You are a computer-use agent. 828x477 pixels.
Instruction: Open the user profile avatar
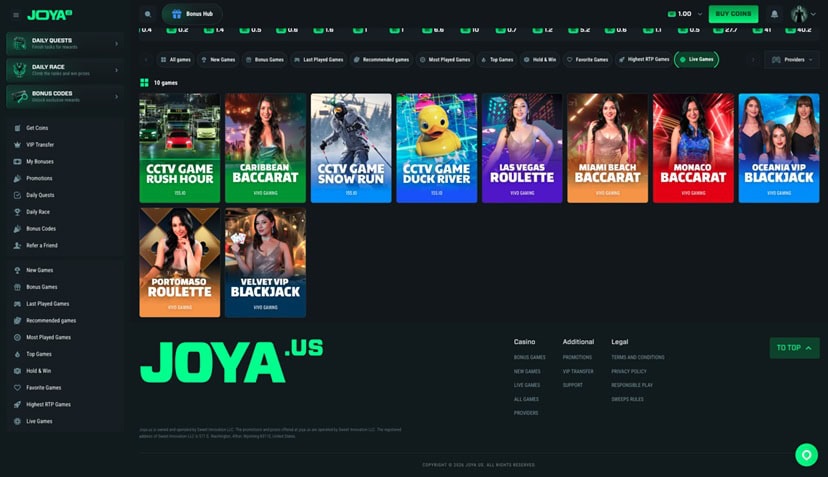click(x=799, y=14)
